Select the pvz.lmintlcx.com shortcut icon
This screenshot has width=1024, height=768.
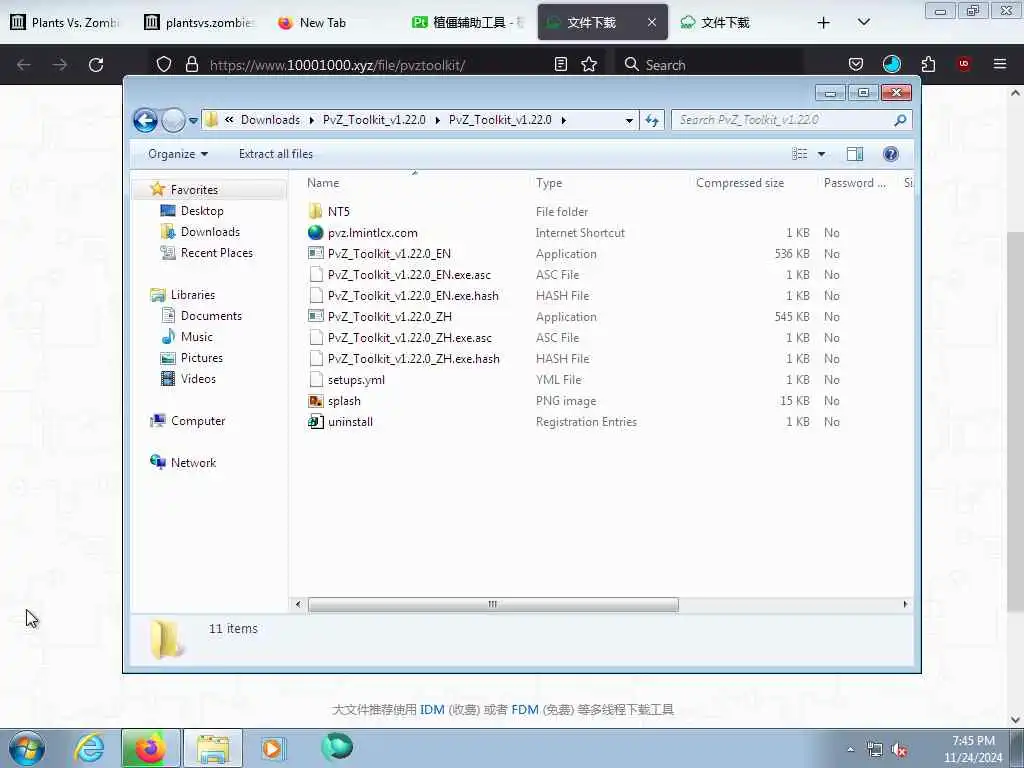(315, 232)
